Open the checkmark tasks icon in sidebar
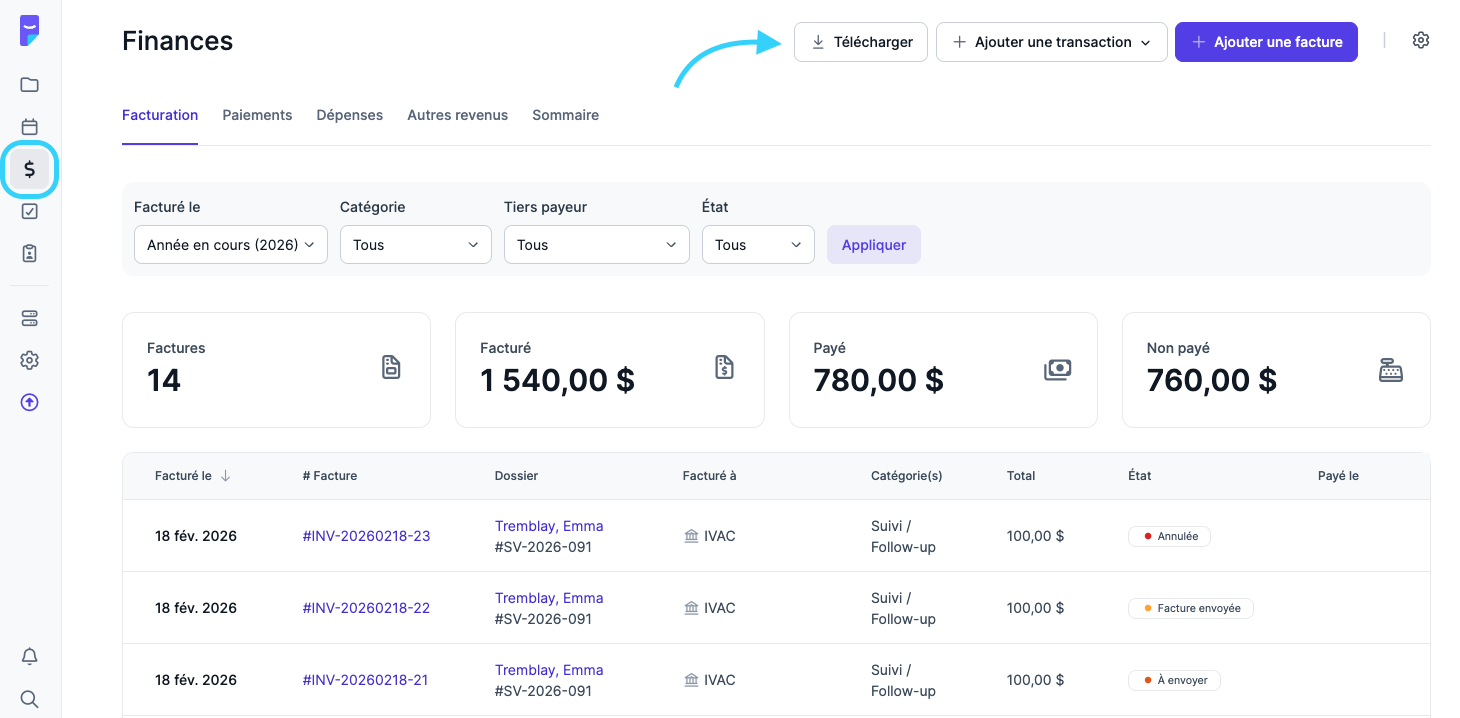Viewport: 1460px width, 718px height. point(30,211)
